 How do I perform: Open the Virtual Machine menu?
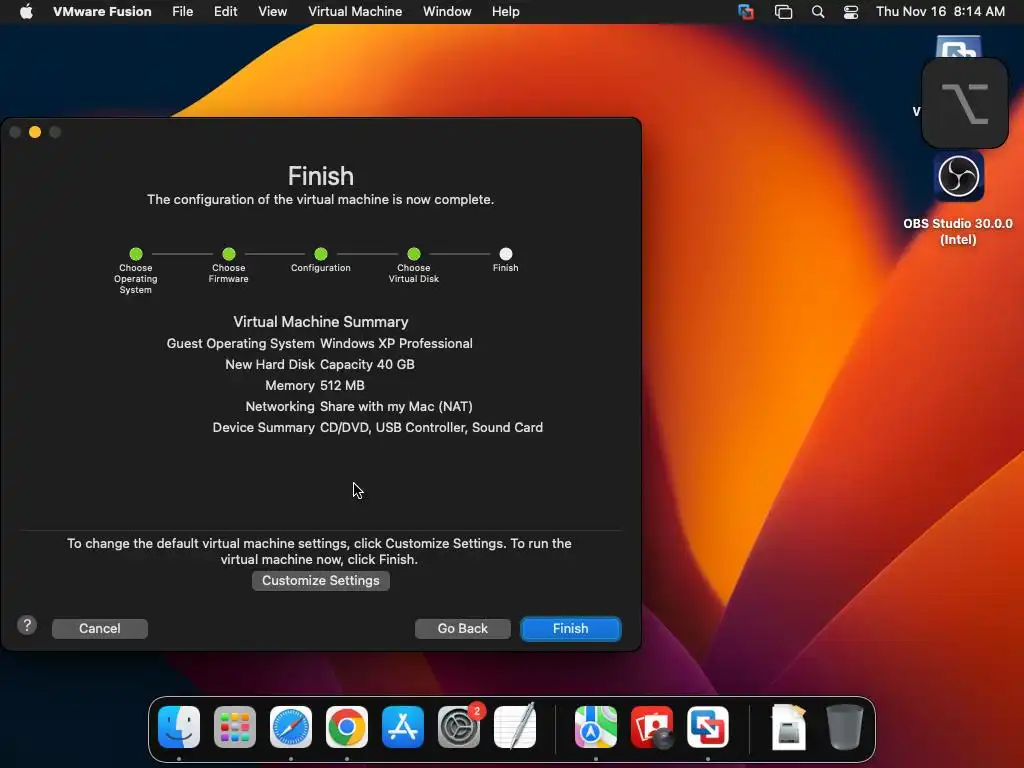click(x=355, y=12)
